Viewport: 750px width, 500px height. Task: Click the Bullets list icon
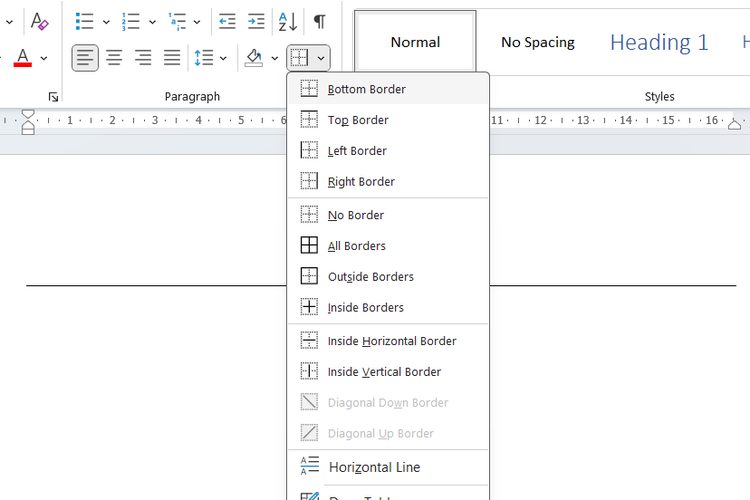pos(85,22)
